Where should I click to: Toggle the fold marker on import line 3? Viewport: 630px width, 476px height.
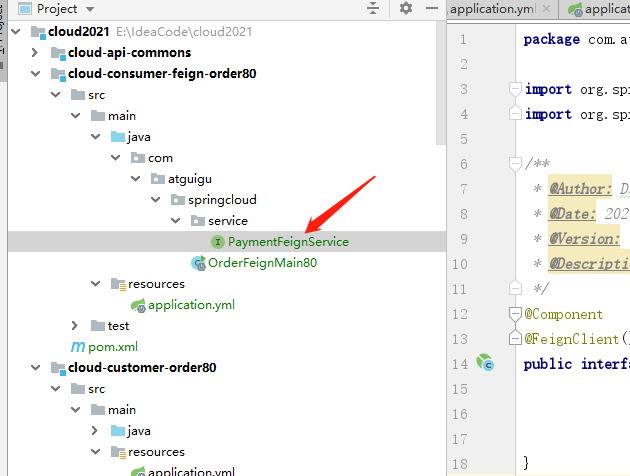(515, 89)
